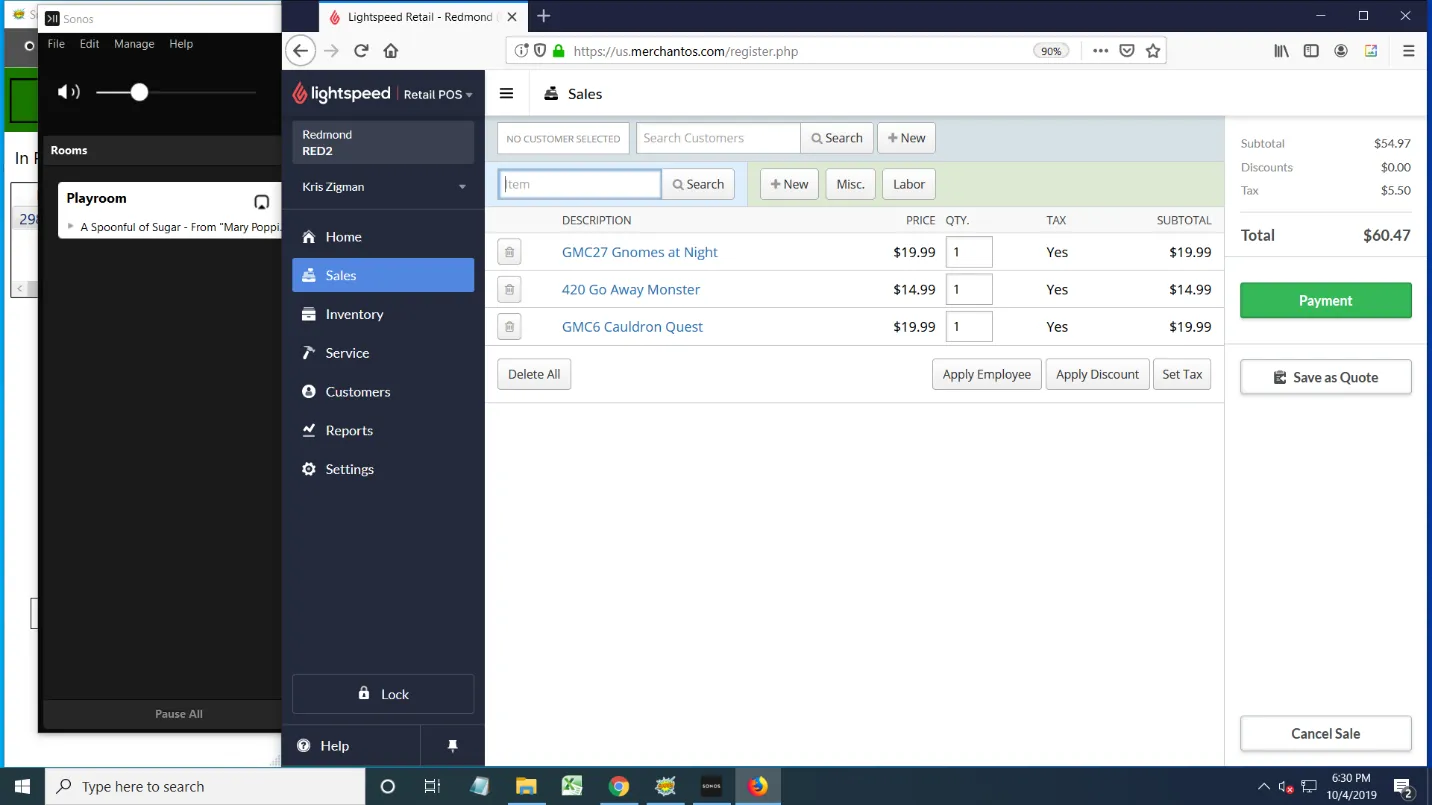Click the trash icon beside GMC6 Cauldron Quest
The height and width of the screenshot is (805, 1432).
point(509,327)
